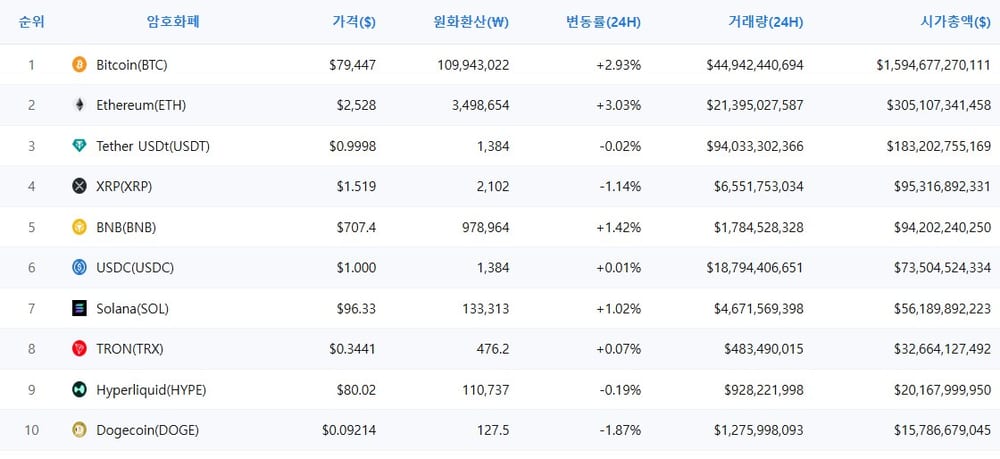Sort by 거래량(24H) column header

point(766,22)
